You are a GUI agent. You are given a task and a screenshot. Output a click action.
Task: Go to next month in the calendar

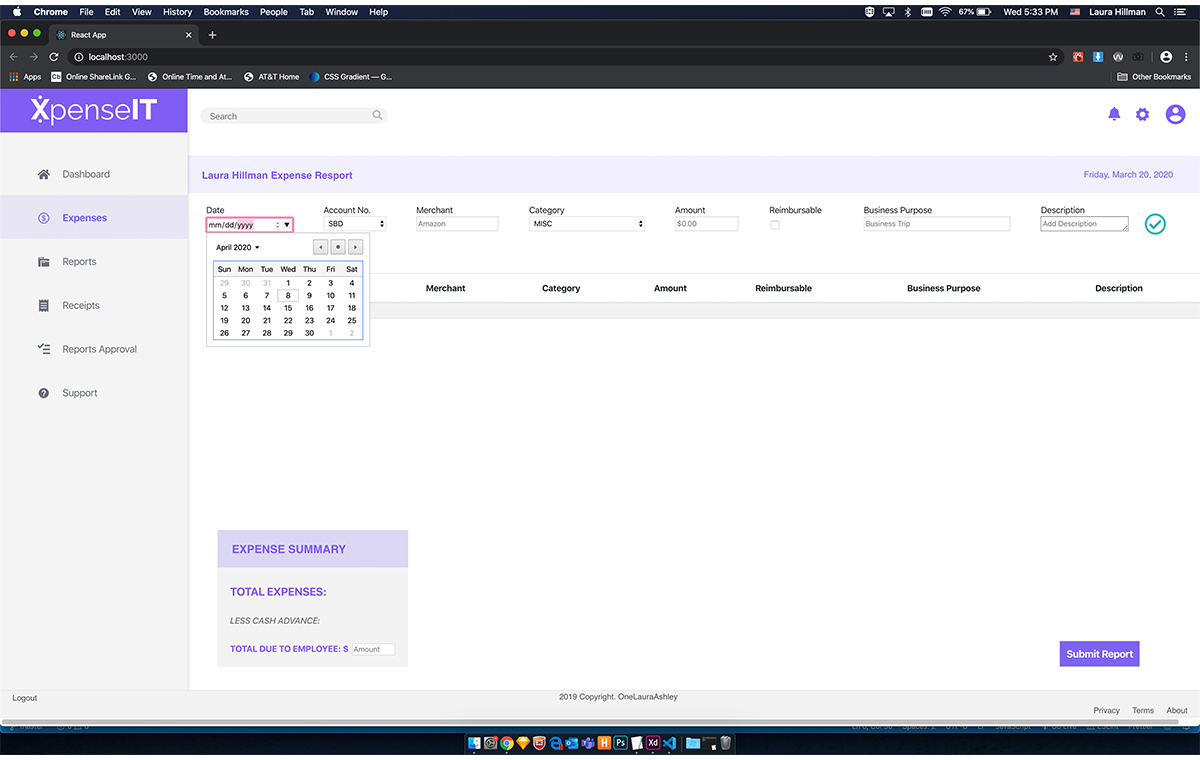(355, 247)
